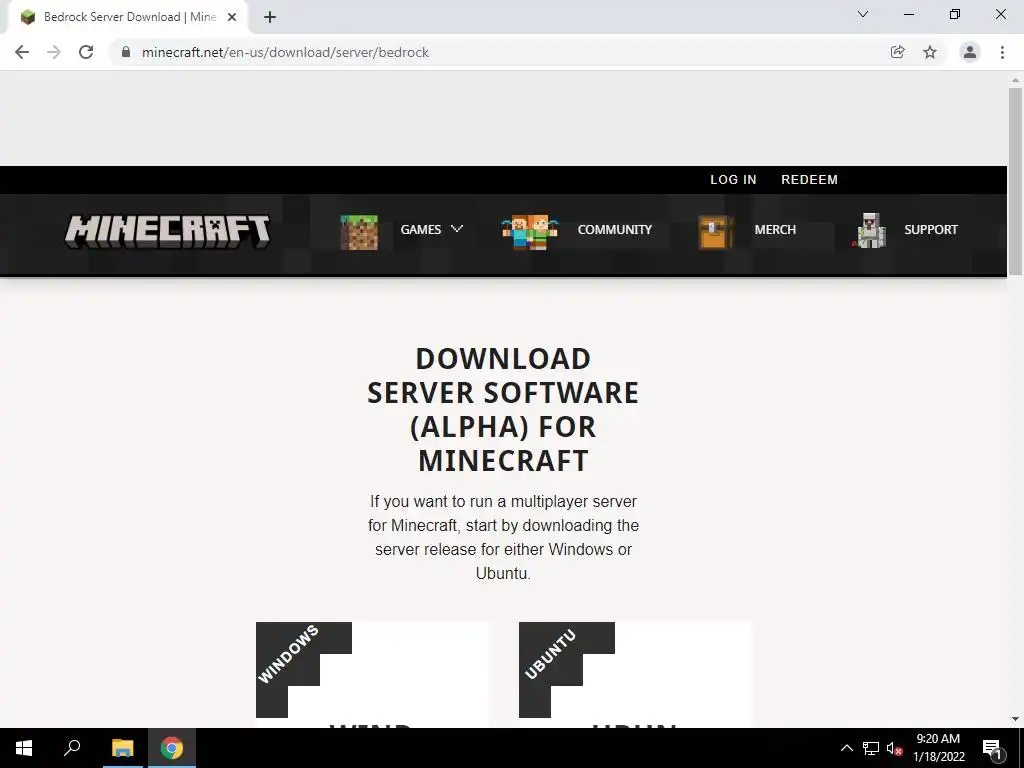Close the Bedrock Server Download tab
Viewport: 1024px width, 768px height.
(232, 17)
